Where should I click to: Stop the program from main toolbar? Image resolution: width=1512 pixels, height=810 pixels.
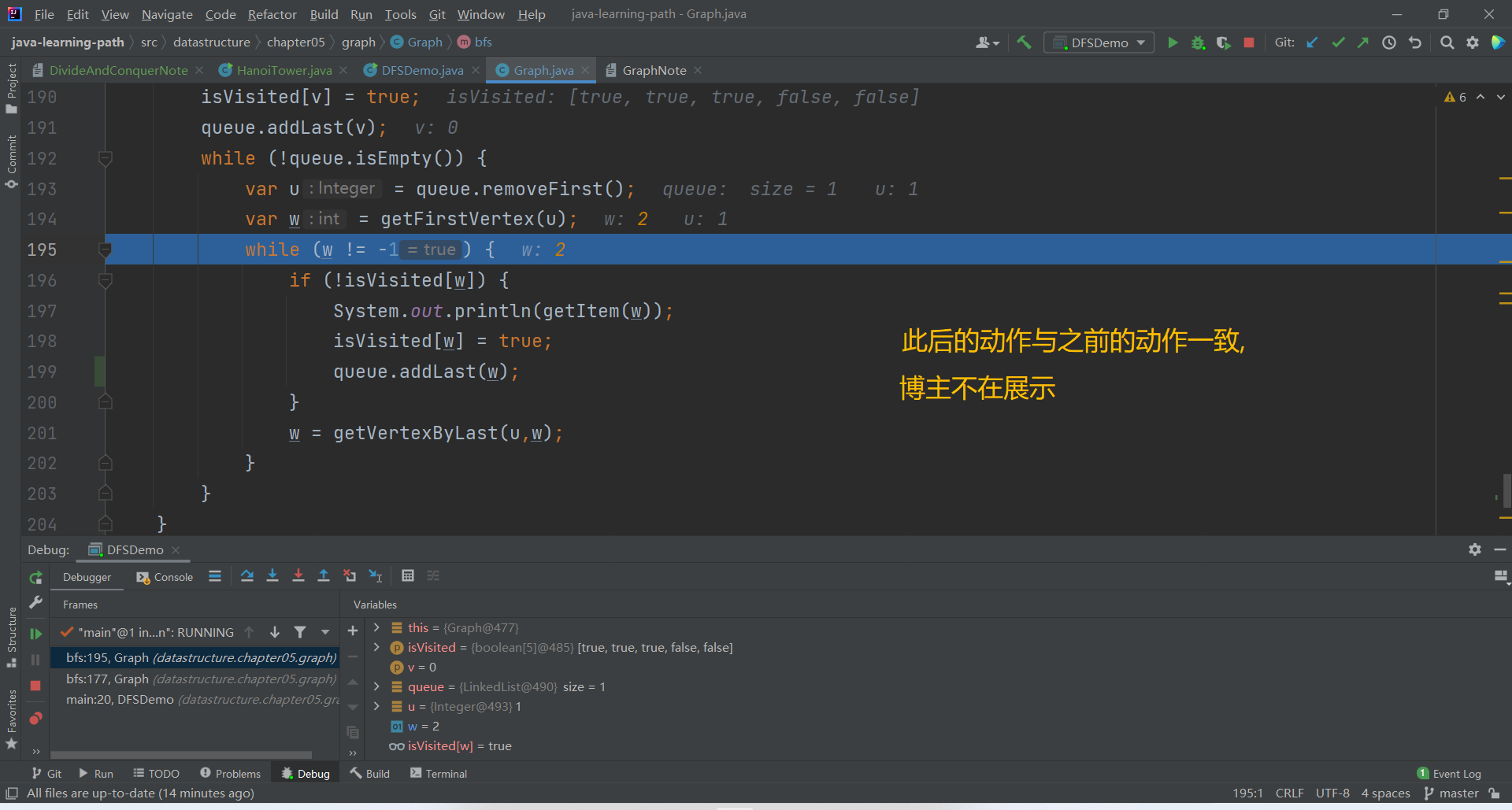1248,43
